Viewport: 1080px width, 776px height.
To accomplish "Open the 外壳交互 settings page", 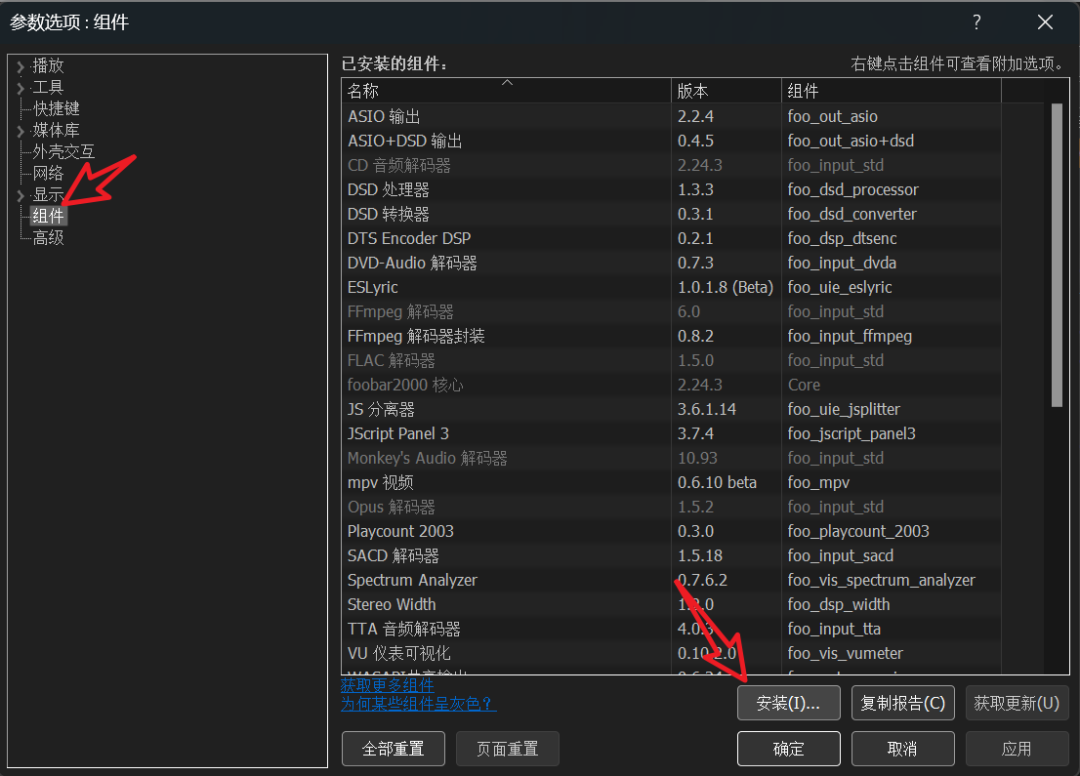I will point(63,152).
